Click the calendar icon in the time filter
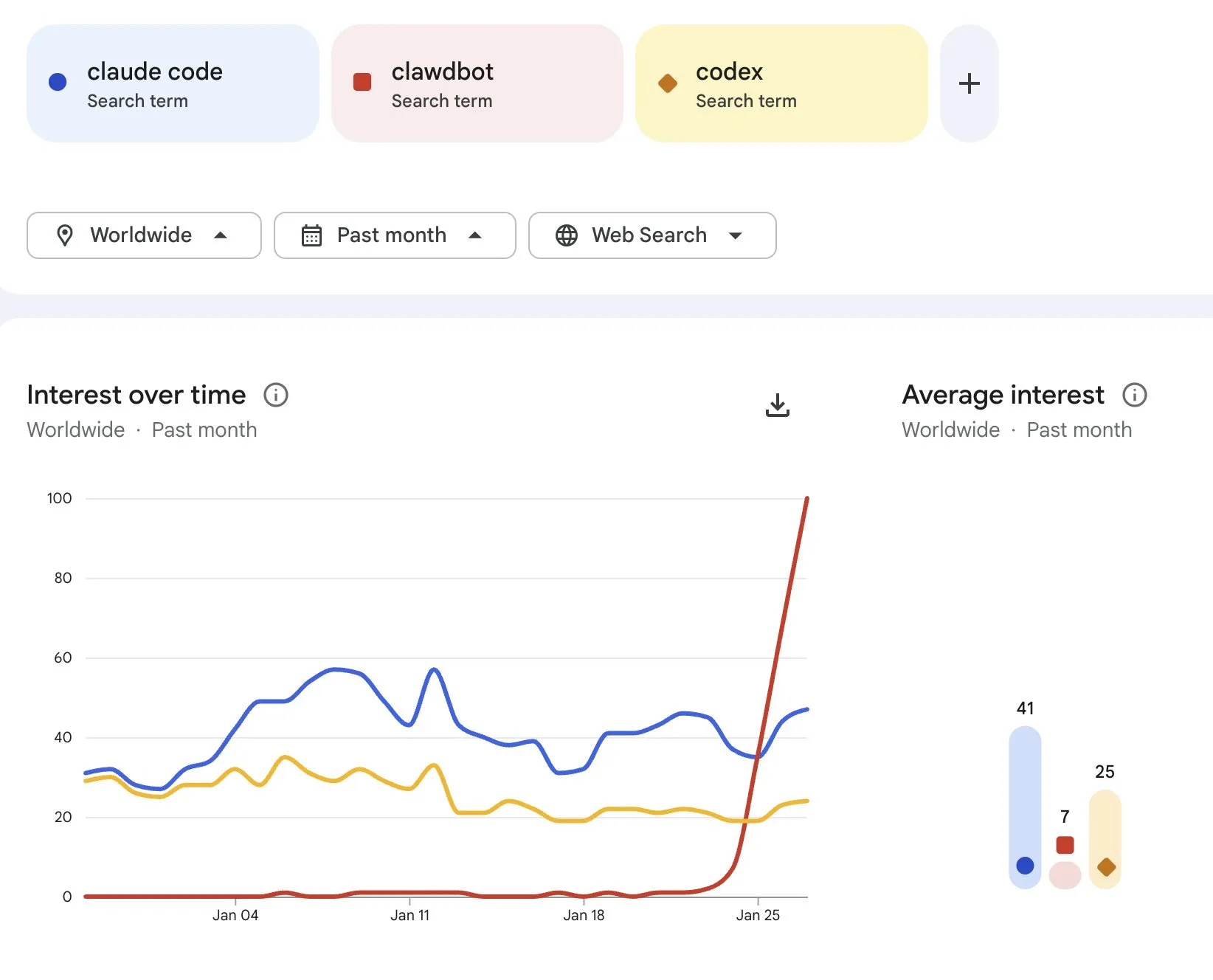 pos(312,235)
